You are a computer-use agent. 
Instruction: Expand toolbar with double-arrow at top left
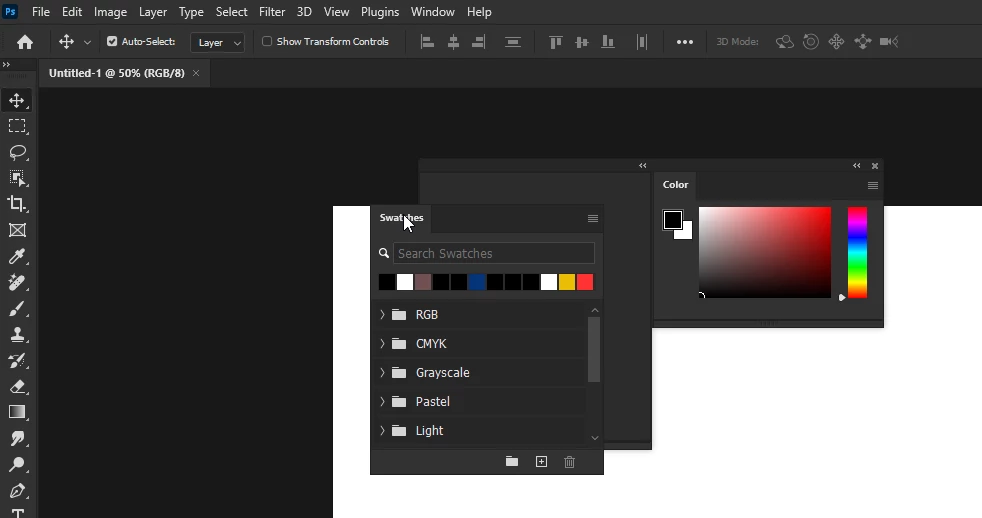coord(6,64)
